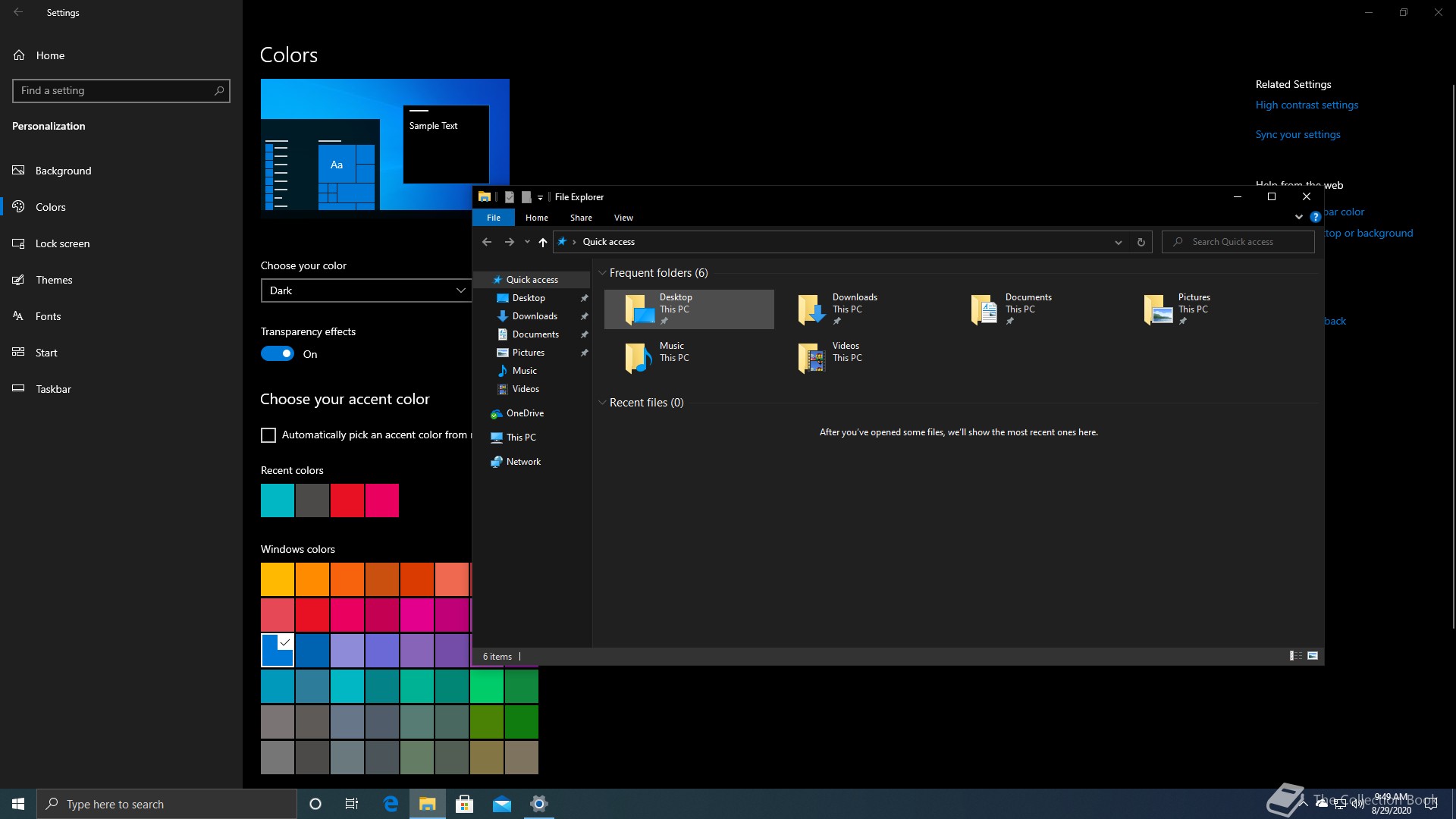Open Cortana from the taskbar
1456x819 pixels.
315,804
